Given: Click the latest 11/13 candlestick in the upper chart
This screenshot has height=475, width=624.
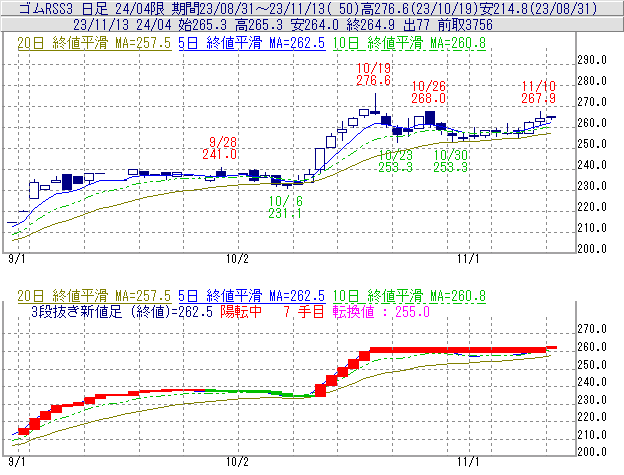Looking at the screenshot, I should click(x=551, y=117).
